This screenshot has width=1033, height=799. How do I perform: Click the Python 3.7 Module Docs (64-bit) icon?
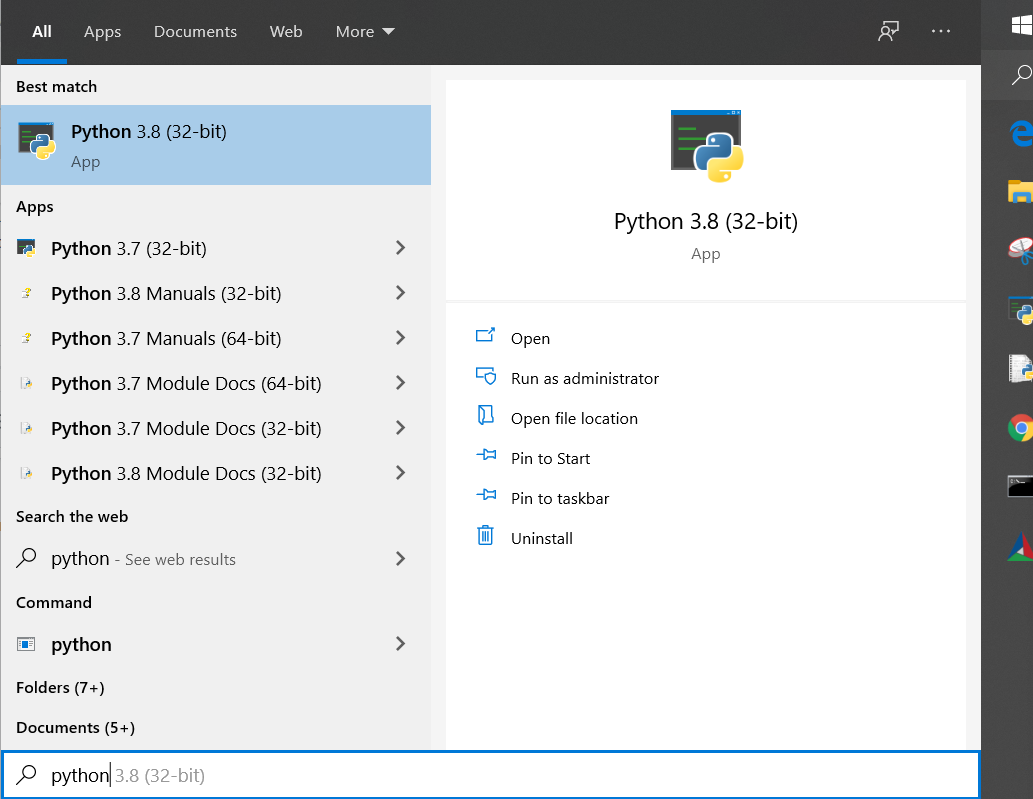26,383
